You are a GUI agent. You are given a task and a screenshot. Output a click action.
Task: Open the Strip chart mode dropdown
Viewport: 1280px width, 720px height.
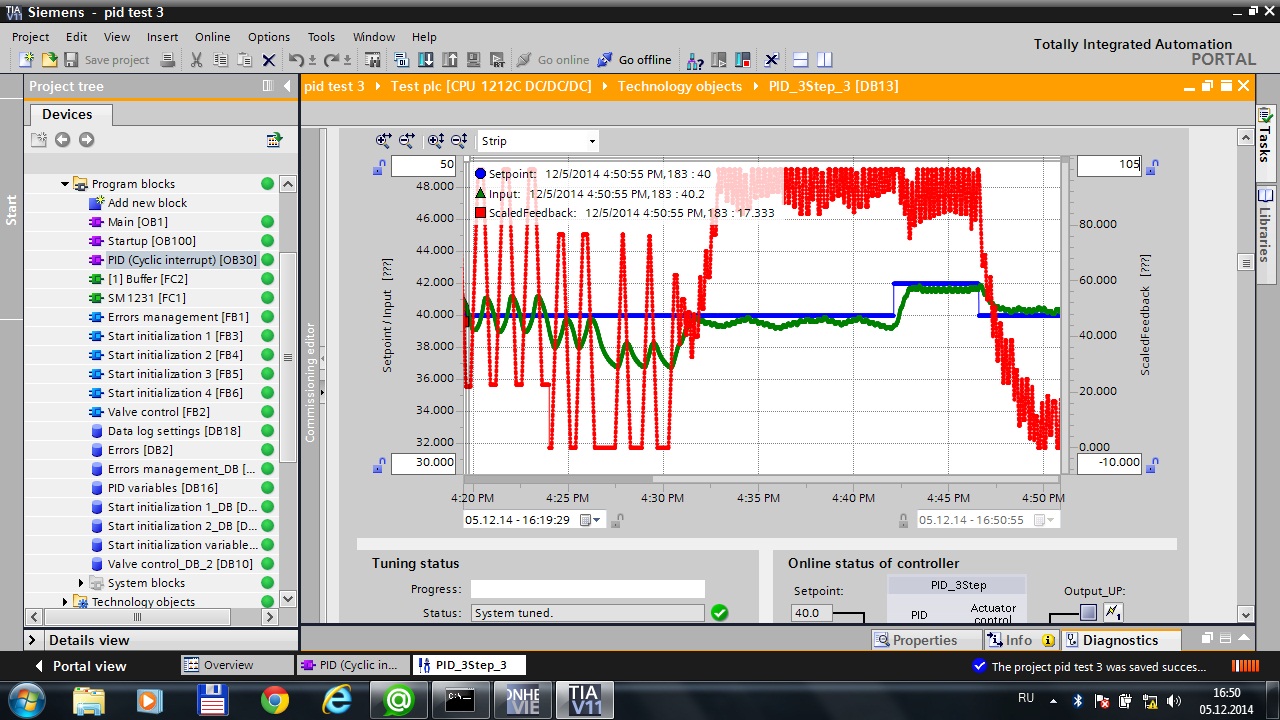pyautogui.click(x=592, y=142)
